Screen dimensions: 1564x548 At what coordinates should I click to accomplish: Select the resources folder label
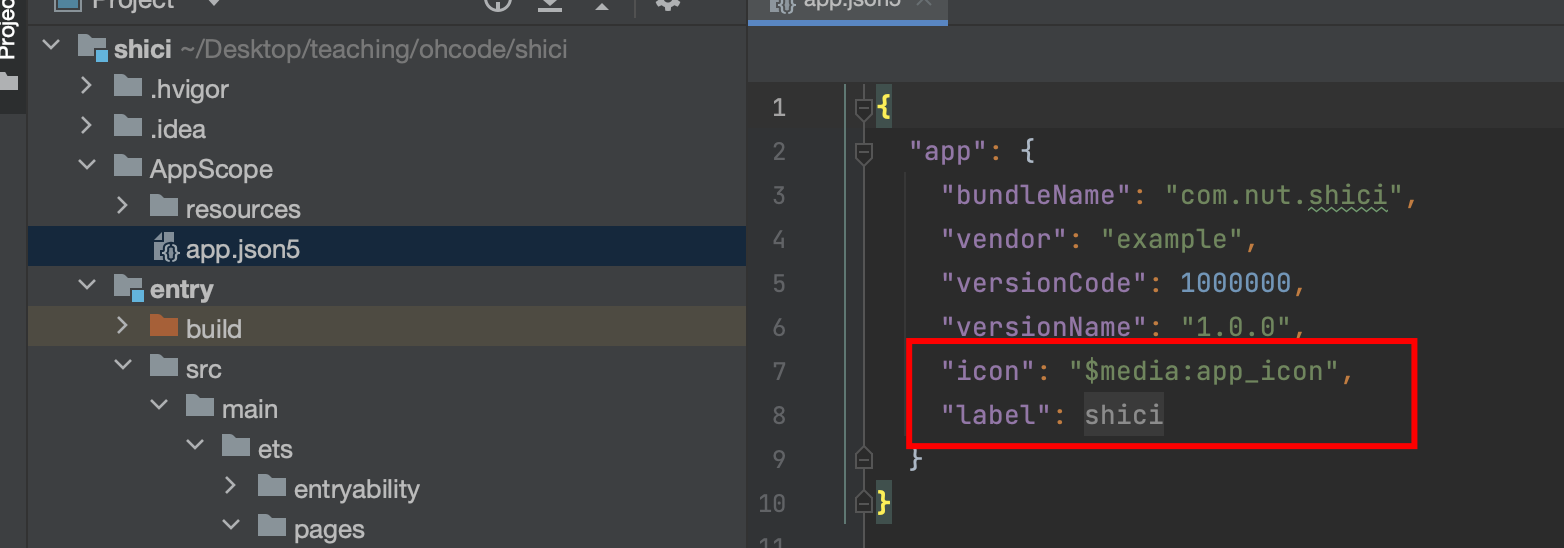click(x=243, y=209)
